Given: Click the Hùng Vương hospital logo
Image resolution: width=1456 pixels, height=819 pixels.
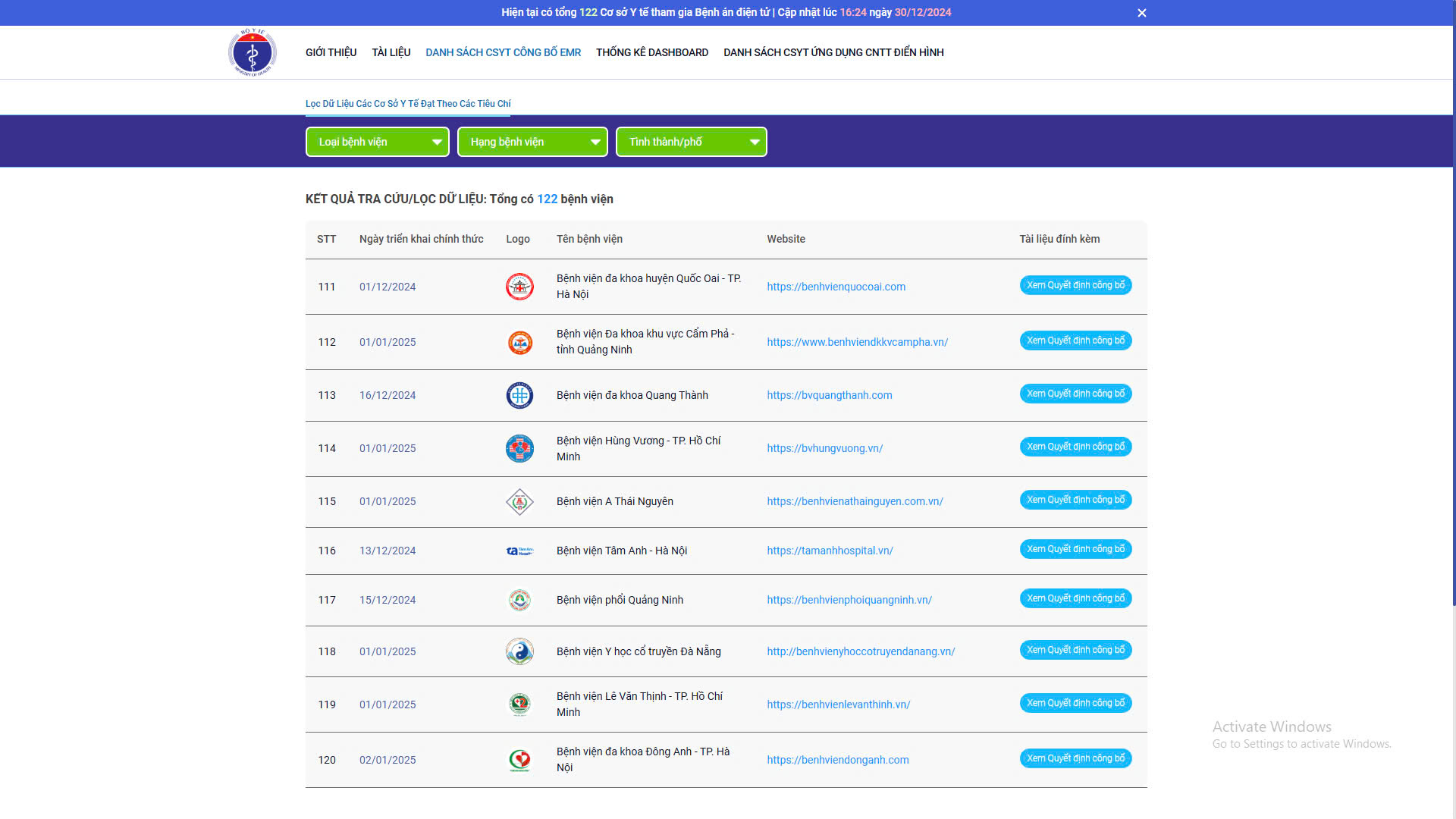Looking at the screenshot, I should click(519, 448).
